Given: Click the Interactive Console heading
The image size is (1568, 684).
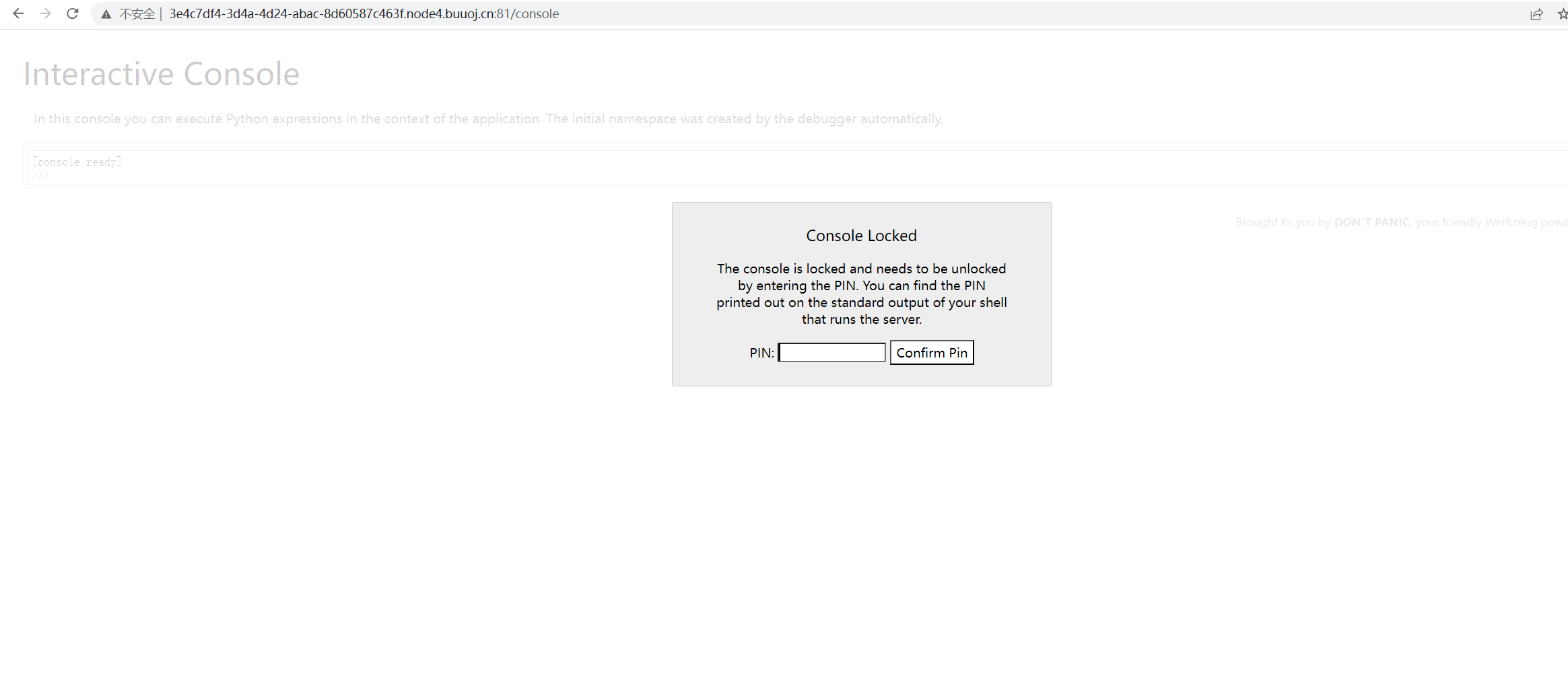Looking at the screenshot, I should point(161,73).
